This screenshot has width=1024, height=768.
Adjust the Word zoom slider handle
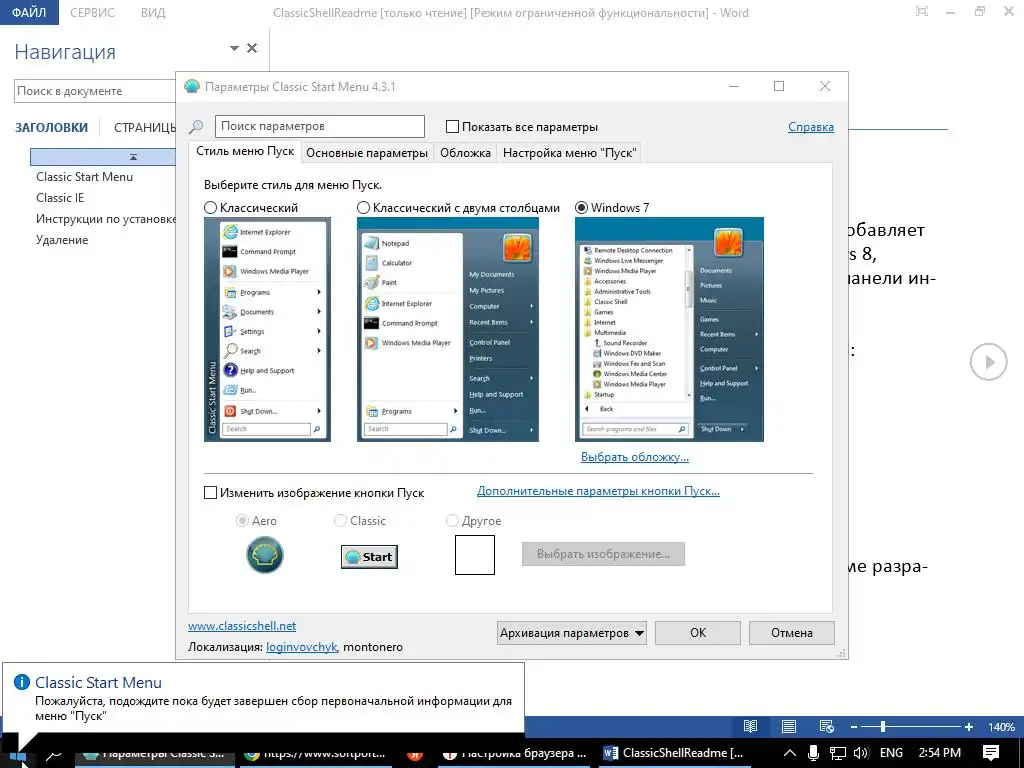883,726
